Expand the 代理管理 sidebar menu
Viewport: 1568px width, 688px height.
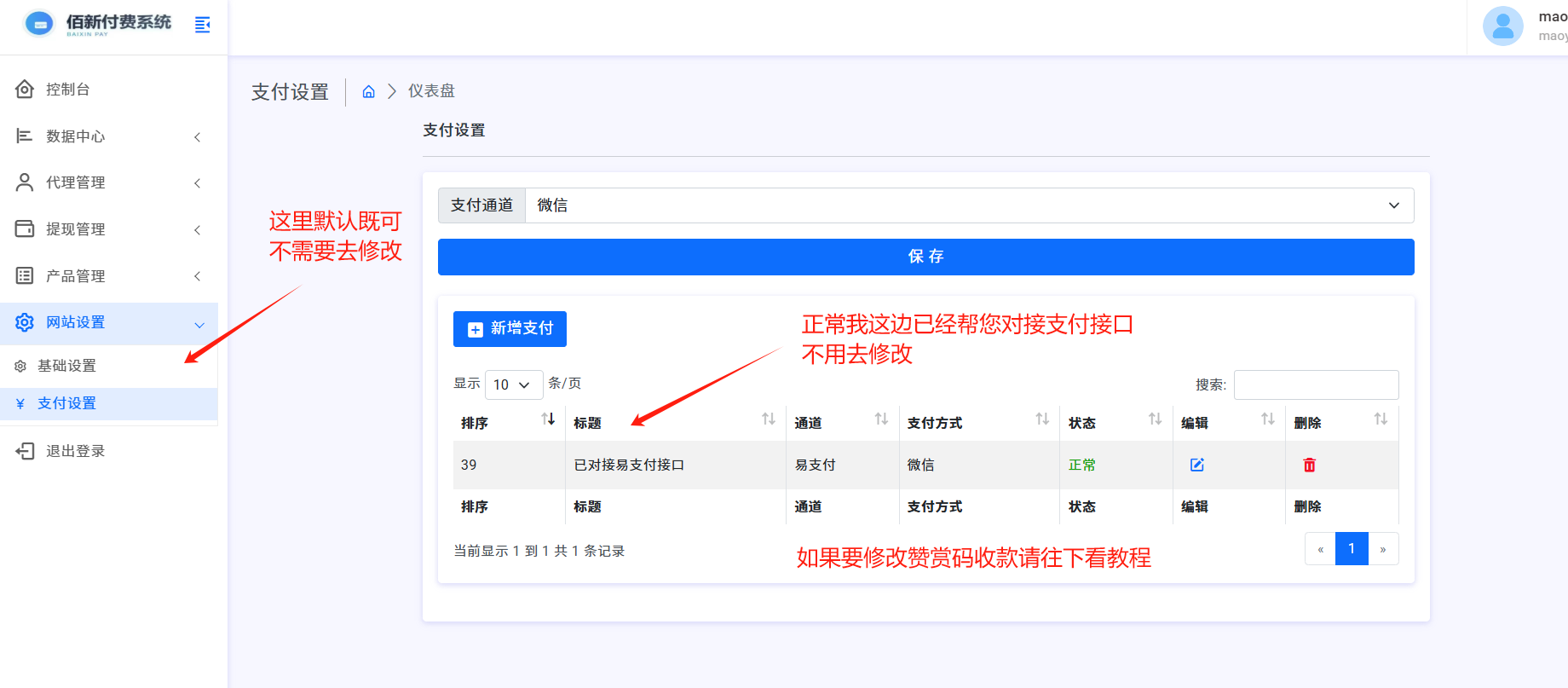109,182
